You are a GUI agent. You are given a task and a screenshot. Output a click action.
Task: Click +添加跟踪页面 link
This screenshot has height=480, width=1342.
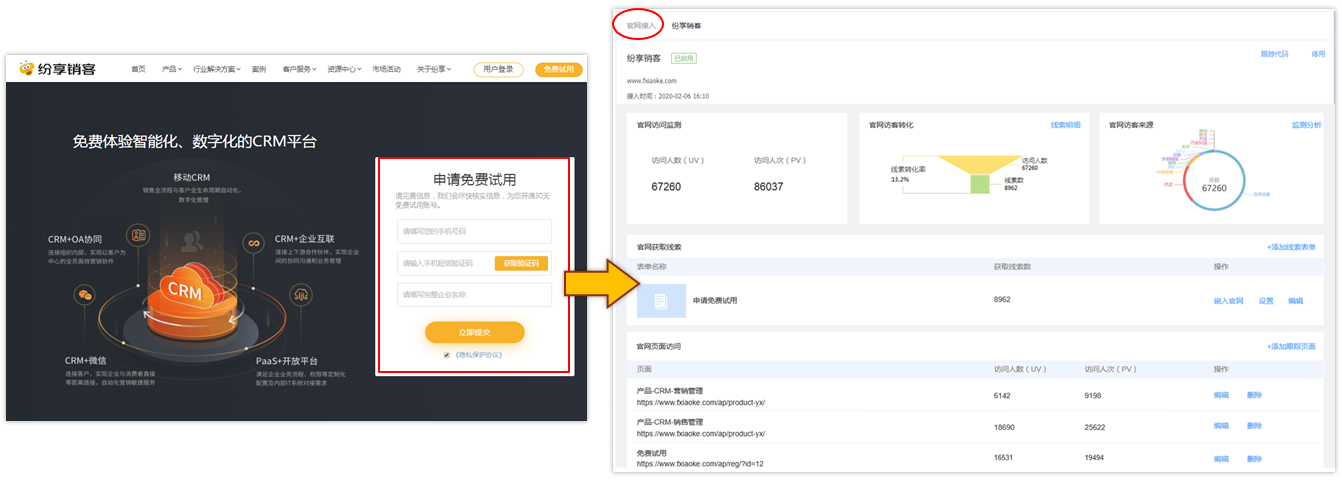click(1291, 346)
